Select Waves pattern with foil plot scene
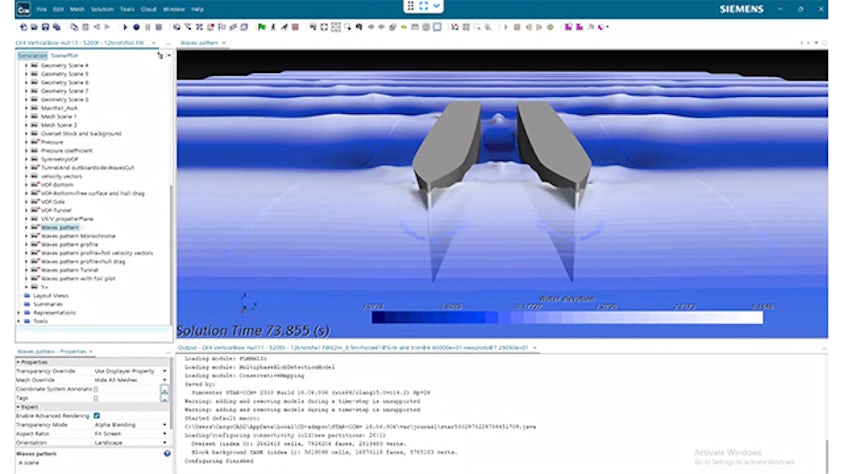 pyautogui.click(x=78, y=279)
